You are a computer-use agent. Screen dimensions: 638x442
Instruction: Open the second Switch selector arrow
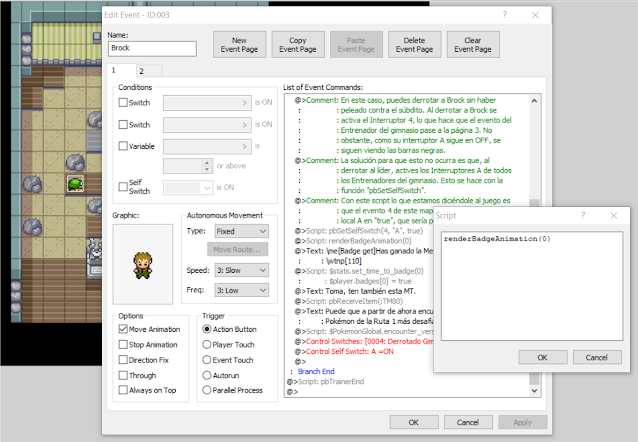click(x=245, y=125)
